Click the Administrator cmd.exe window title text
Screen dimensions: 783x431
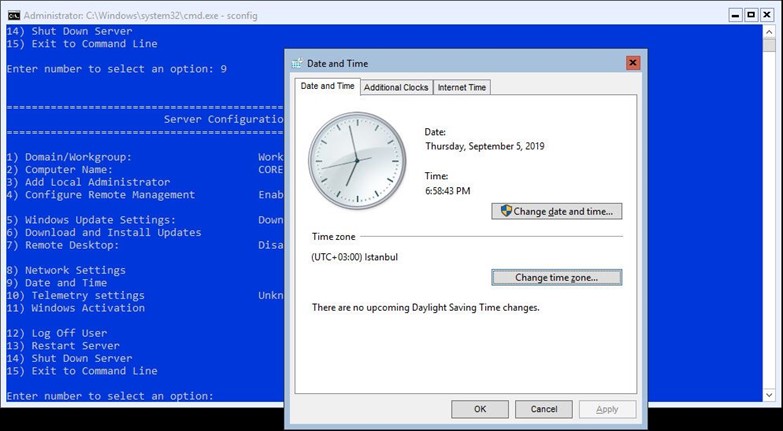[x=140, y=15]
